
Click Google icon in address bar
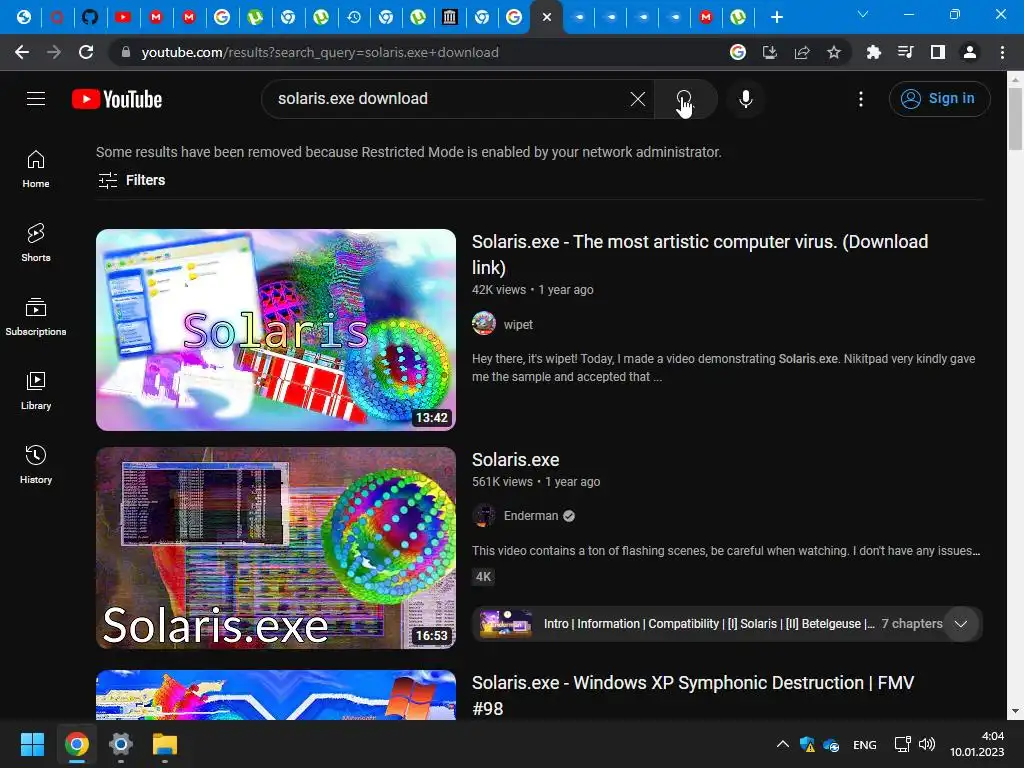738,52
